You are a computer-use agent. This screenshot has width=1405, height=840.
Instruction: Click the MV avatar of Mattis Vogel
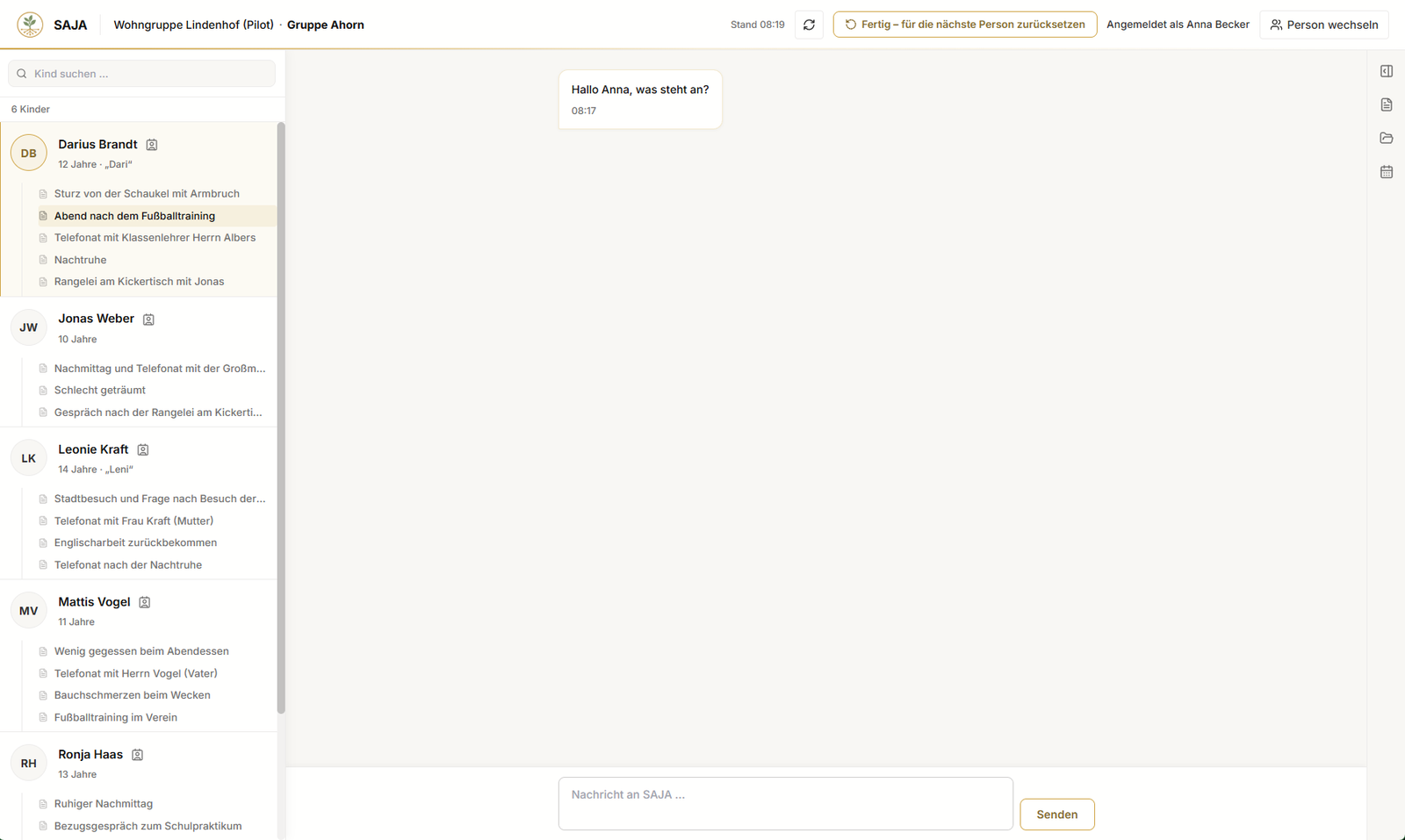(x=29, y=611)
